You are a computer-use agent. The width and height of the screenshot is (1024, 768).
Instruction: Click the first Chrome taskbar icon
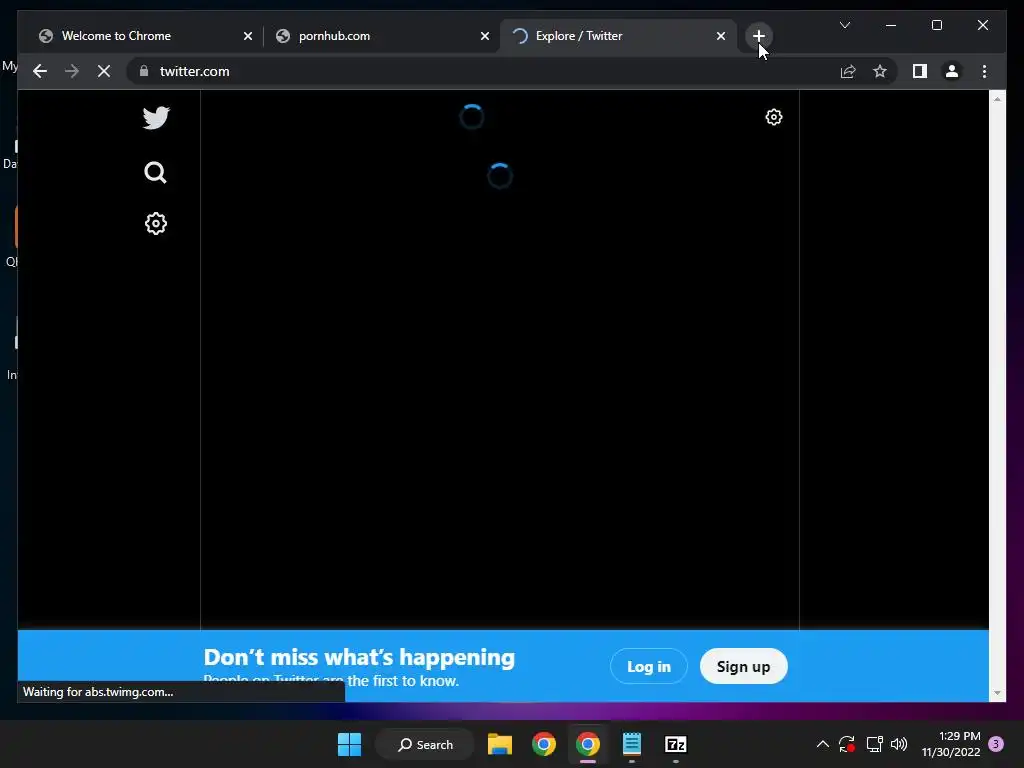click(543, 744)
